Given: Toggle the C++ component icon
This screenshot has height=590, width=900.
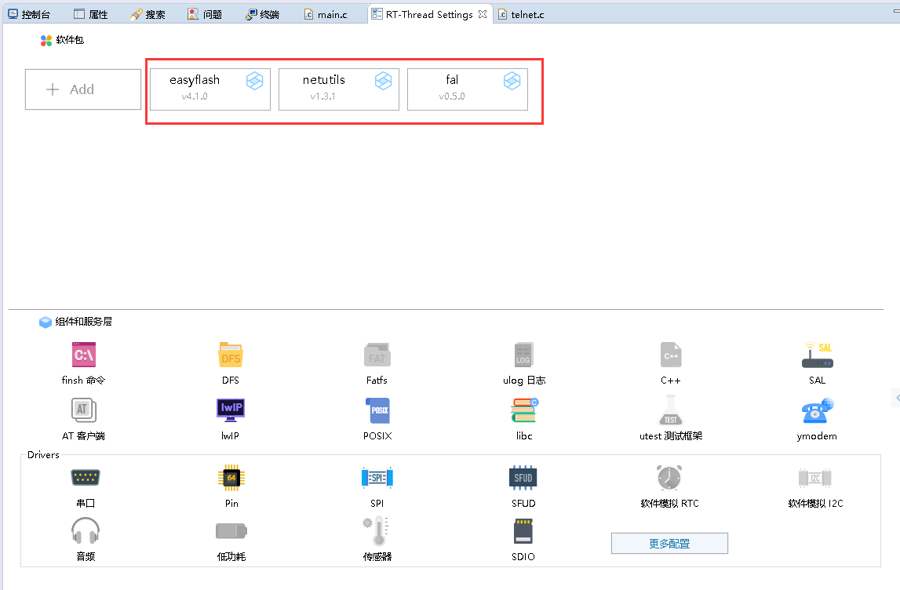Looking at the screenshot, I should [670, 355].
